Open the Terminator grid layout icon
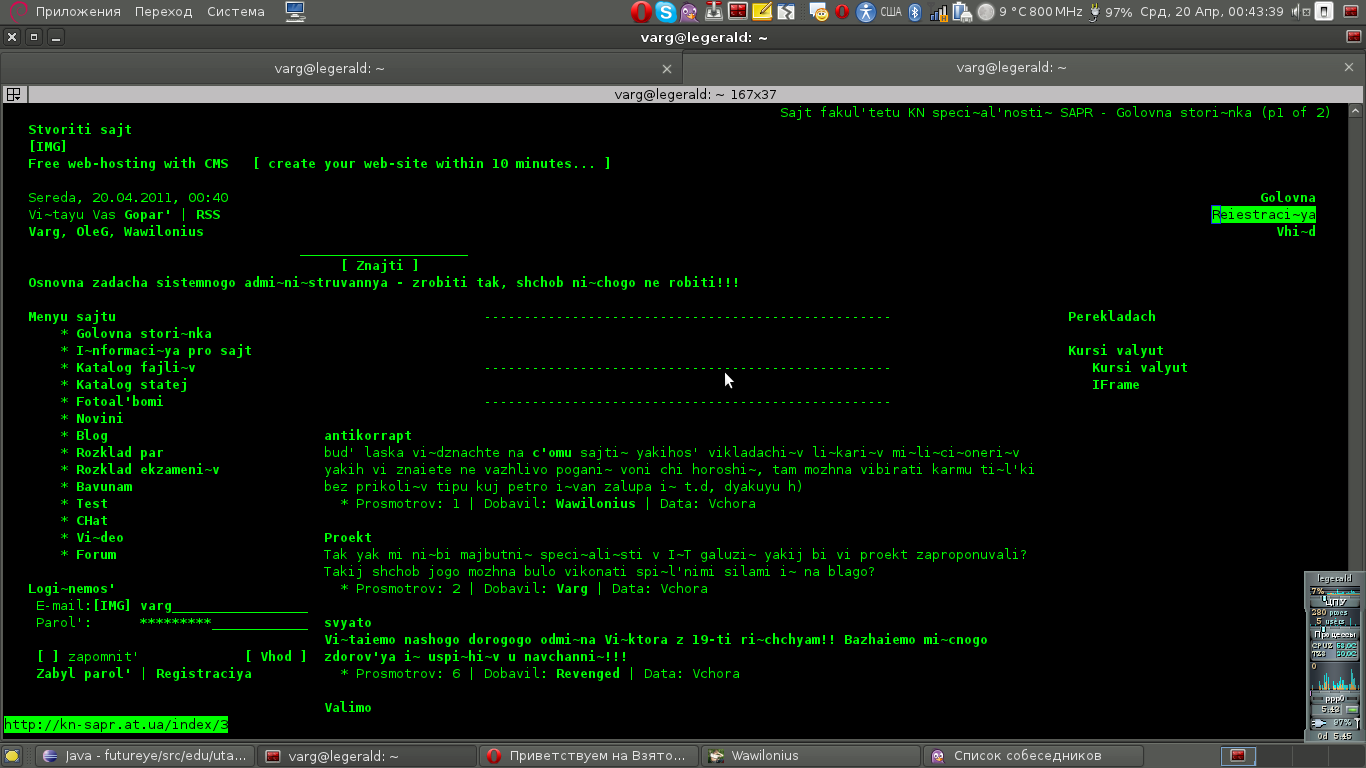The width and height of the screenshot is (1366, 768). tap(14, 94)
